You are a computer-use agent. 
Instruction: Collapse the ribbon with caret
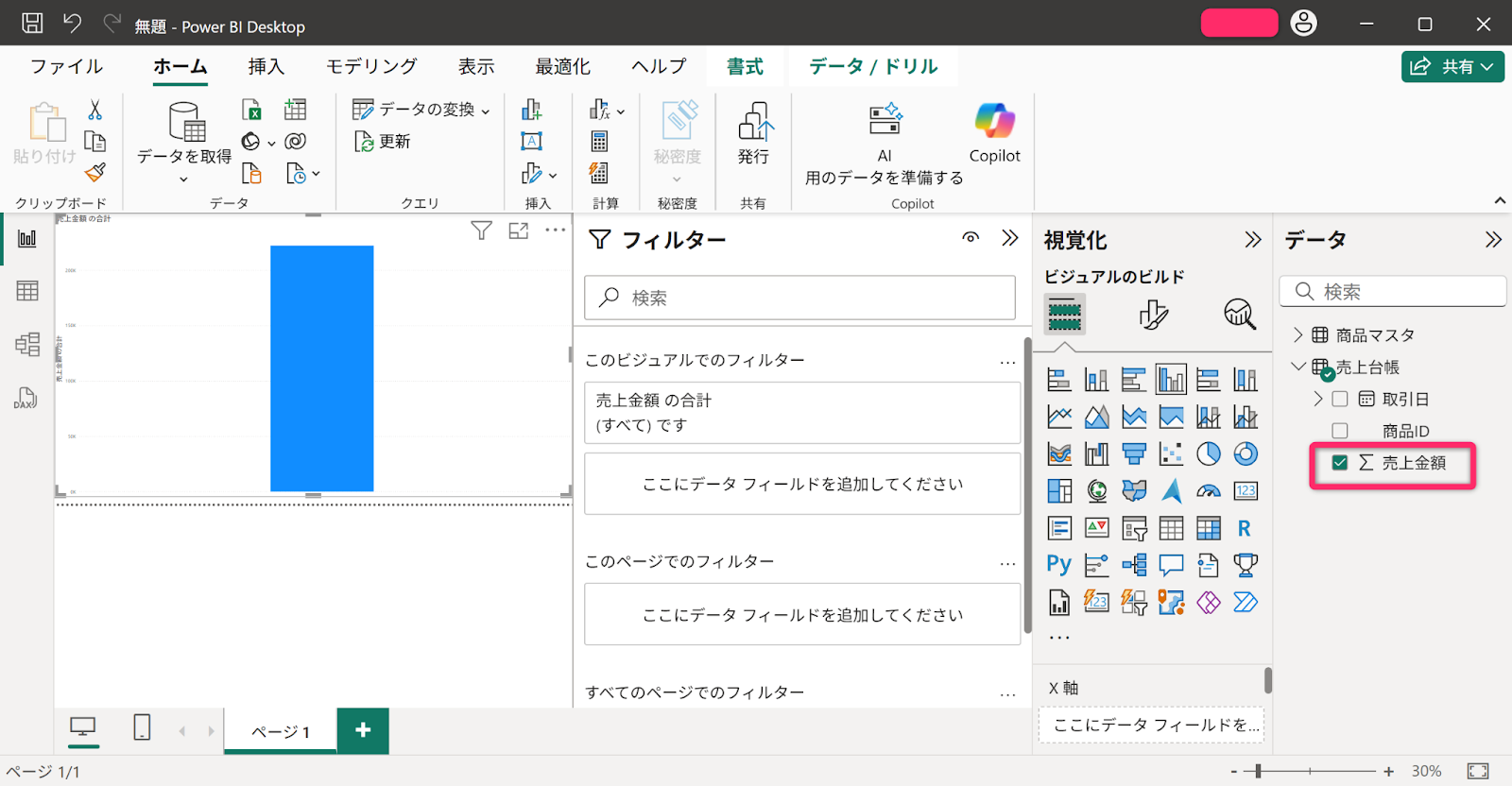(1500, 200)
